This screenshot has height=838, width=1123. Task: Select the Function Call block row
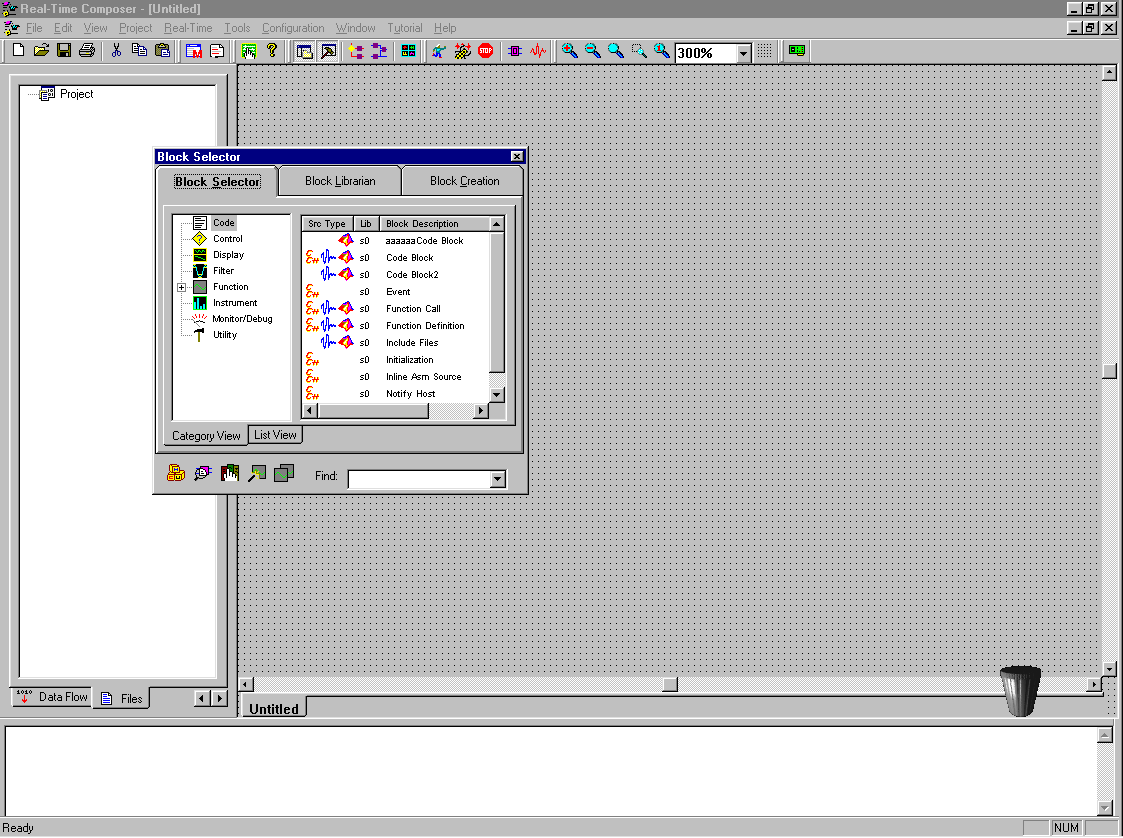click(x=396, y=309)
